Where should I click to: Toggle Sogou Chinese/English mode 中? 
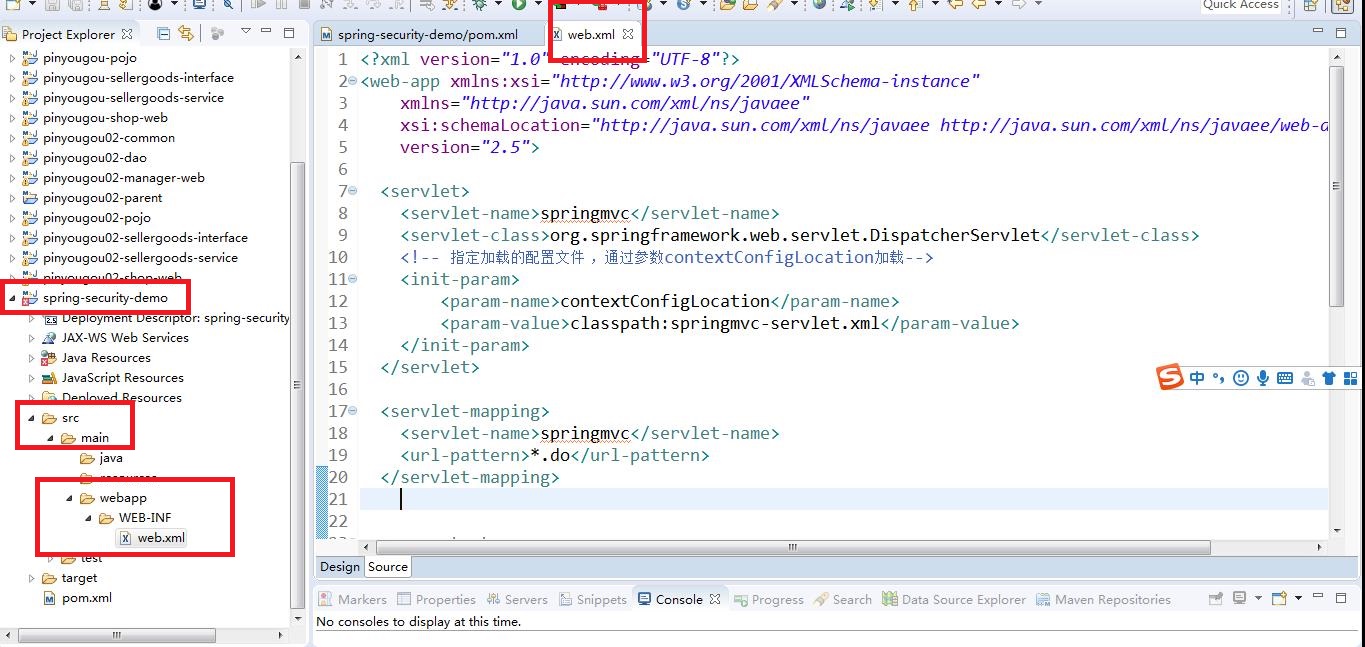pyautogui.click(x=1197, y=378)
